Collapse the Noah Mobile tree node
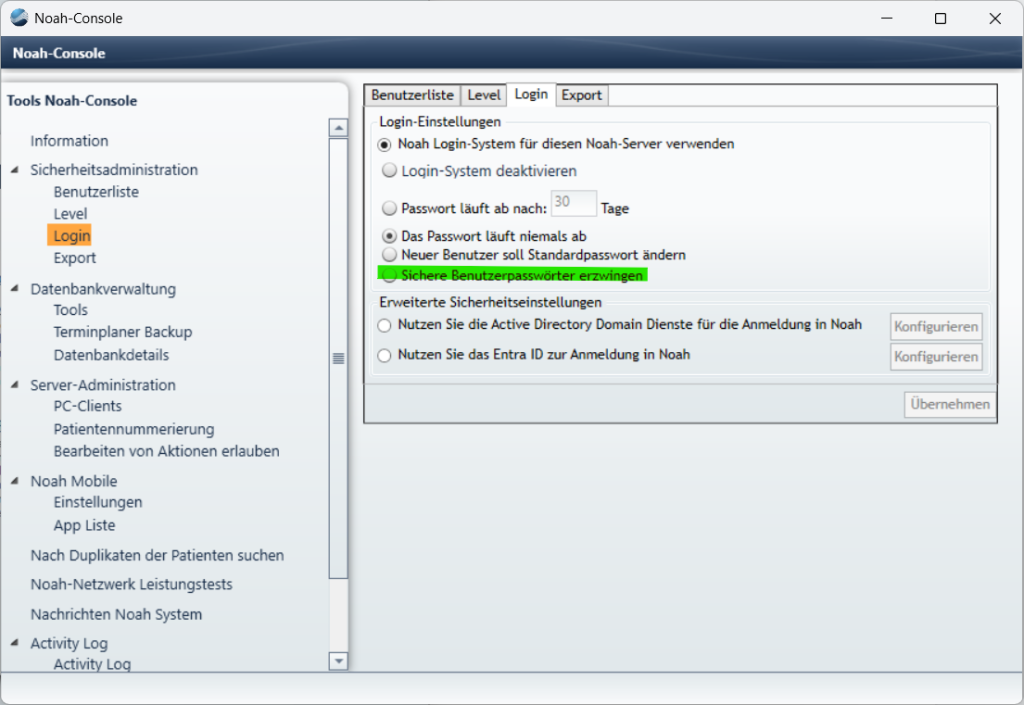1024x705 pixels. coord(14,481)
